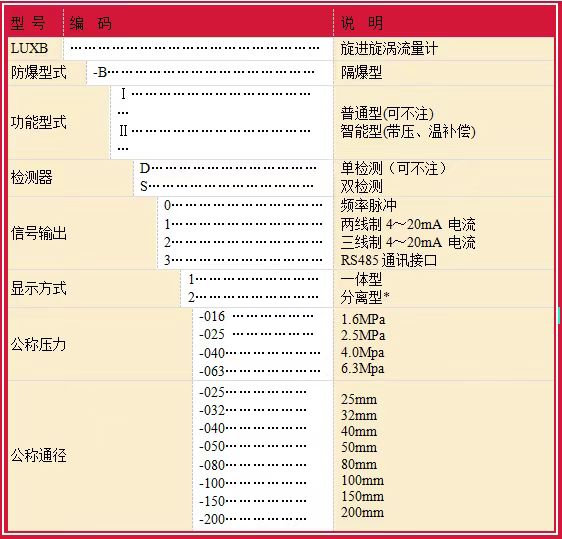Click 两线制 4~20mA 电流 text
562x539 pixels.
pos(408,224)
